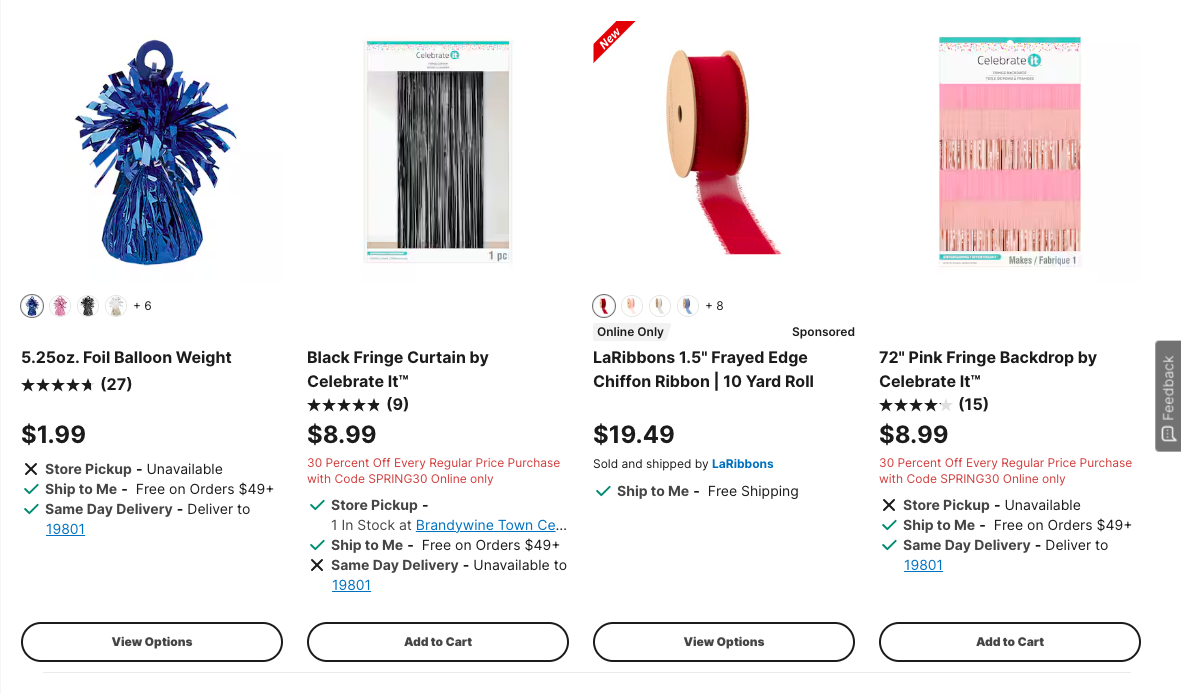
Task: Add the Pink Fringe Backdrop to cart
Action: pyautogui.click(x=1010, y=642)
